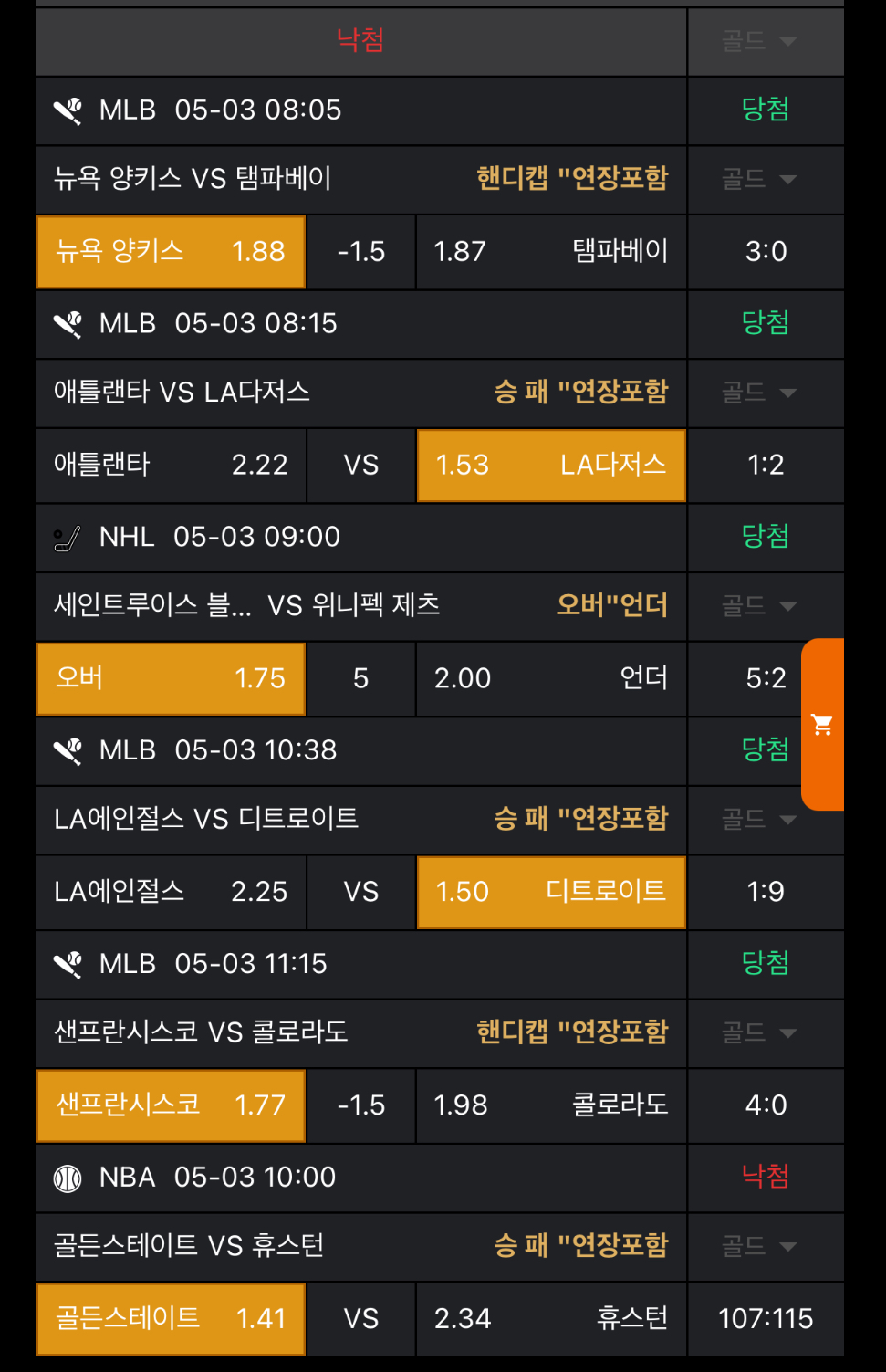
Task: Click baseball icon for MLB 08:15 game
Action: [68, 324]
